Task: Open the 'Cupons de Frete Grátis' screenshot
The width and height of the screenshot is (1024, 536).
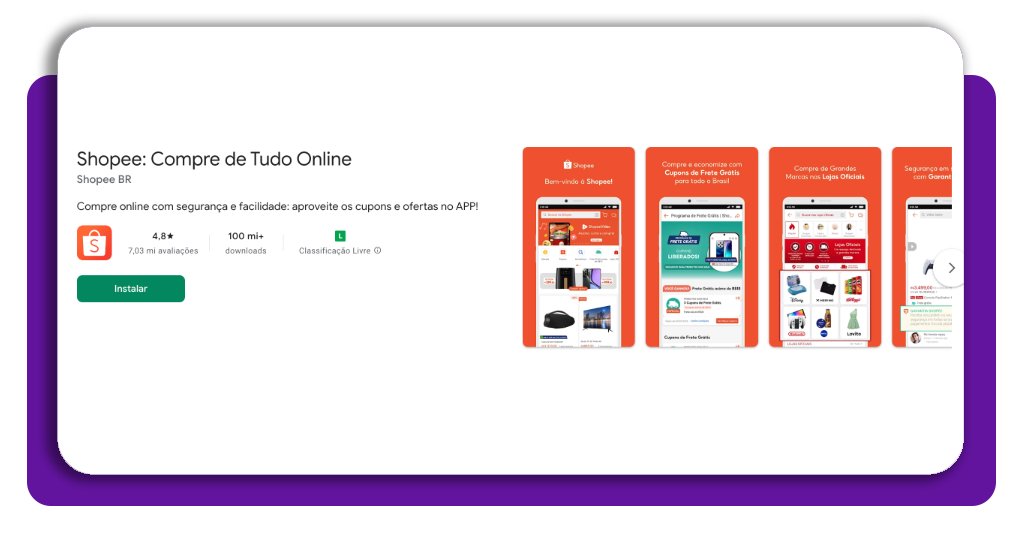Action: point(702,247)
